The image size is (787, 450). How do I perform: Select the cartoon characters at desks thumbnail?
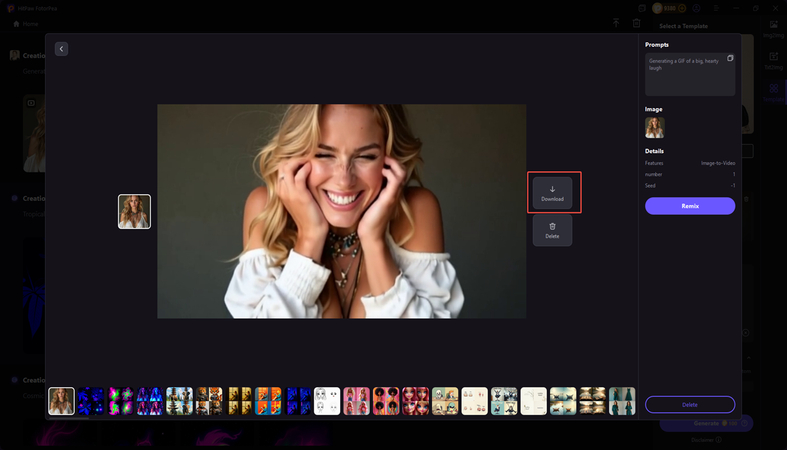(445, 401)
